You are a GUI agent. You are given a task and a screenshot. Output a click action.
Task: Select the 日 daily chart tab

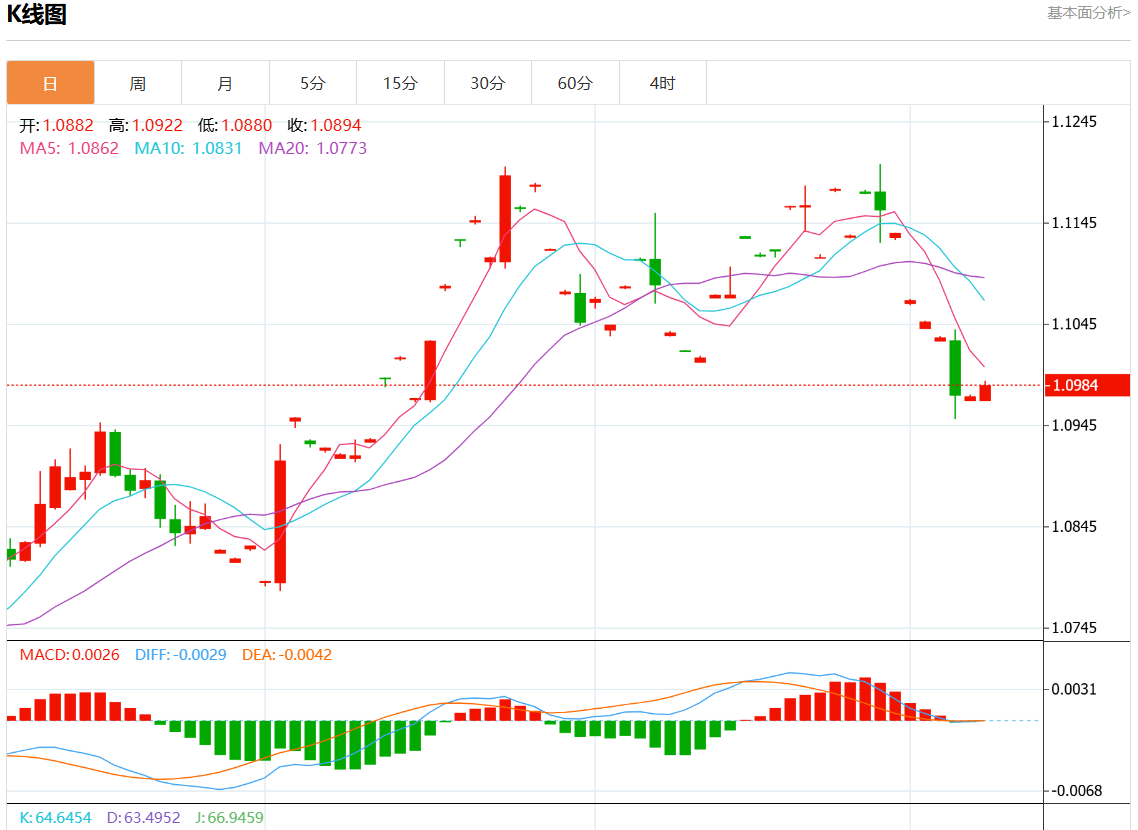tap(50, 83)
